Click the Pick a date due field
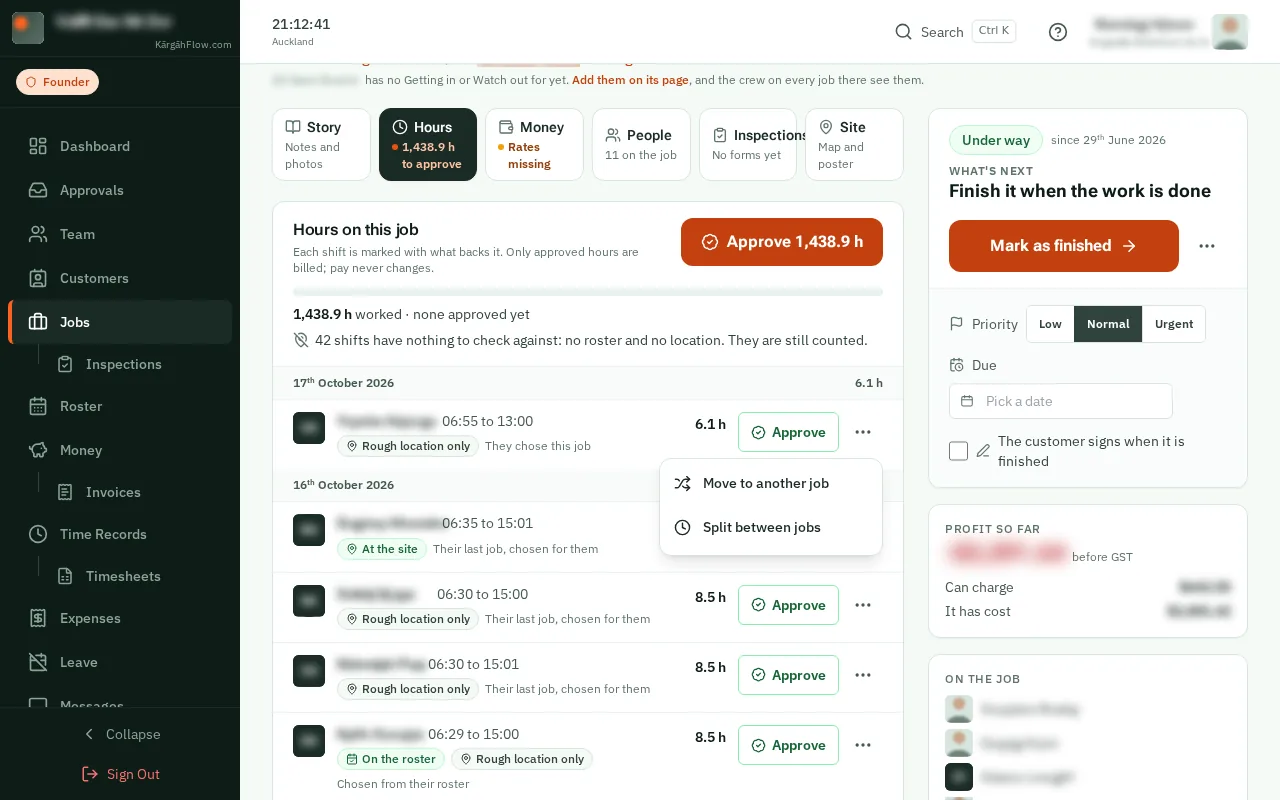The image size is (1280, 800). pos(1060,401)
